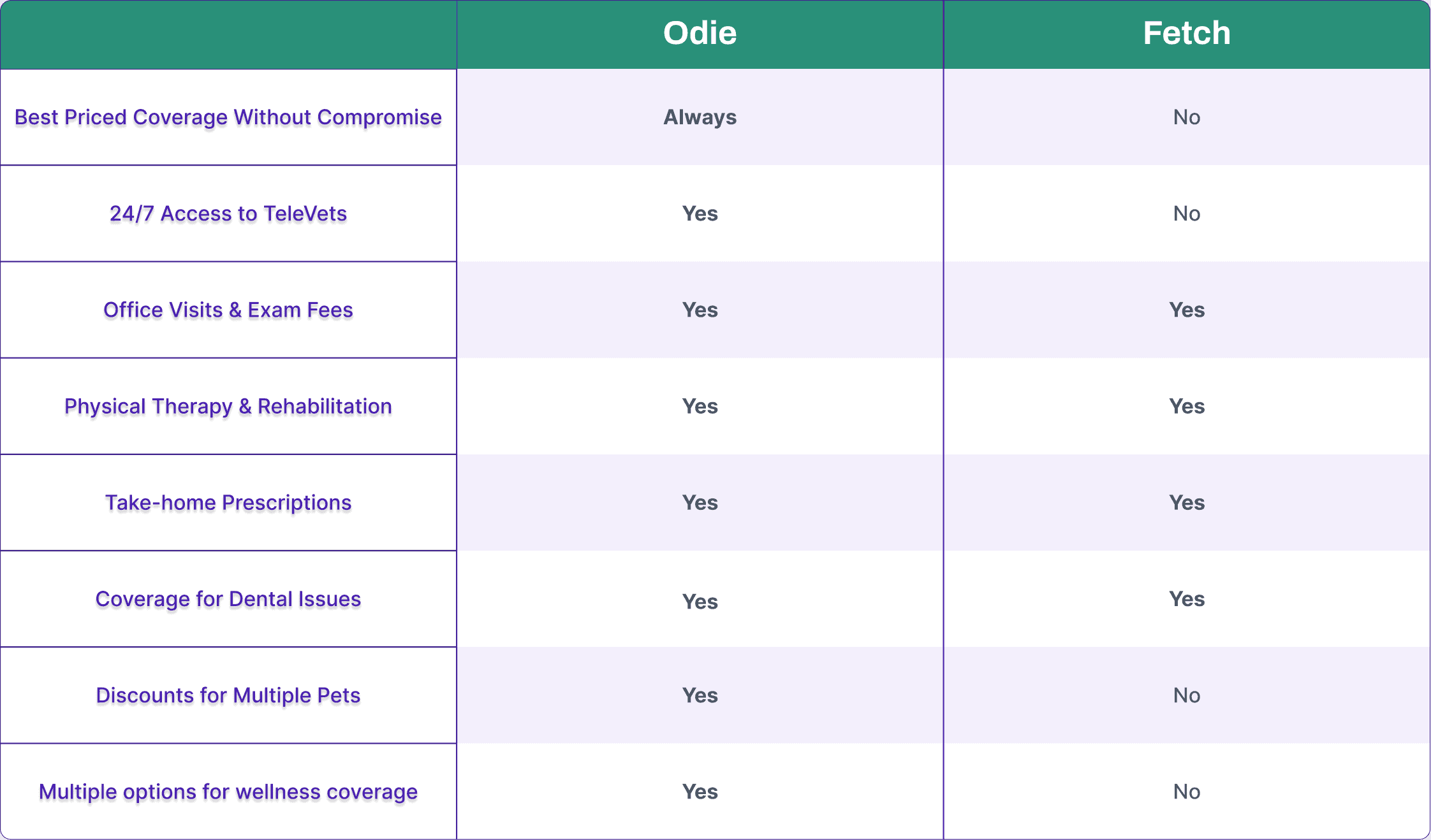The height and width of the screenshot is (840, 1431).
Task: Click Odie's Yes for Dental Issues
Action: pyautogui.click(x=700, y=602)
